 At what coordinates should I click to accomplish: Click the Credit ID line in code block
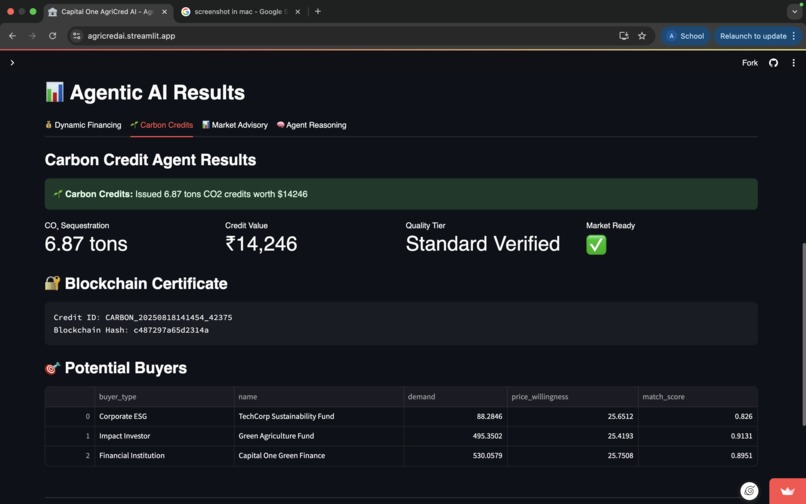coord(143,317)
